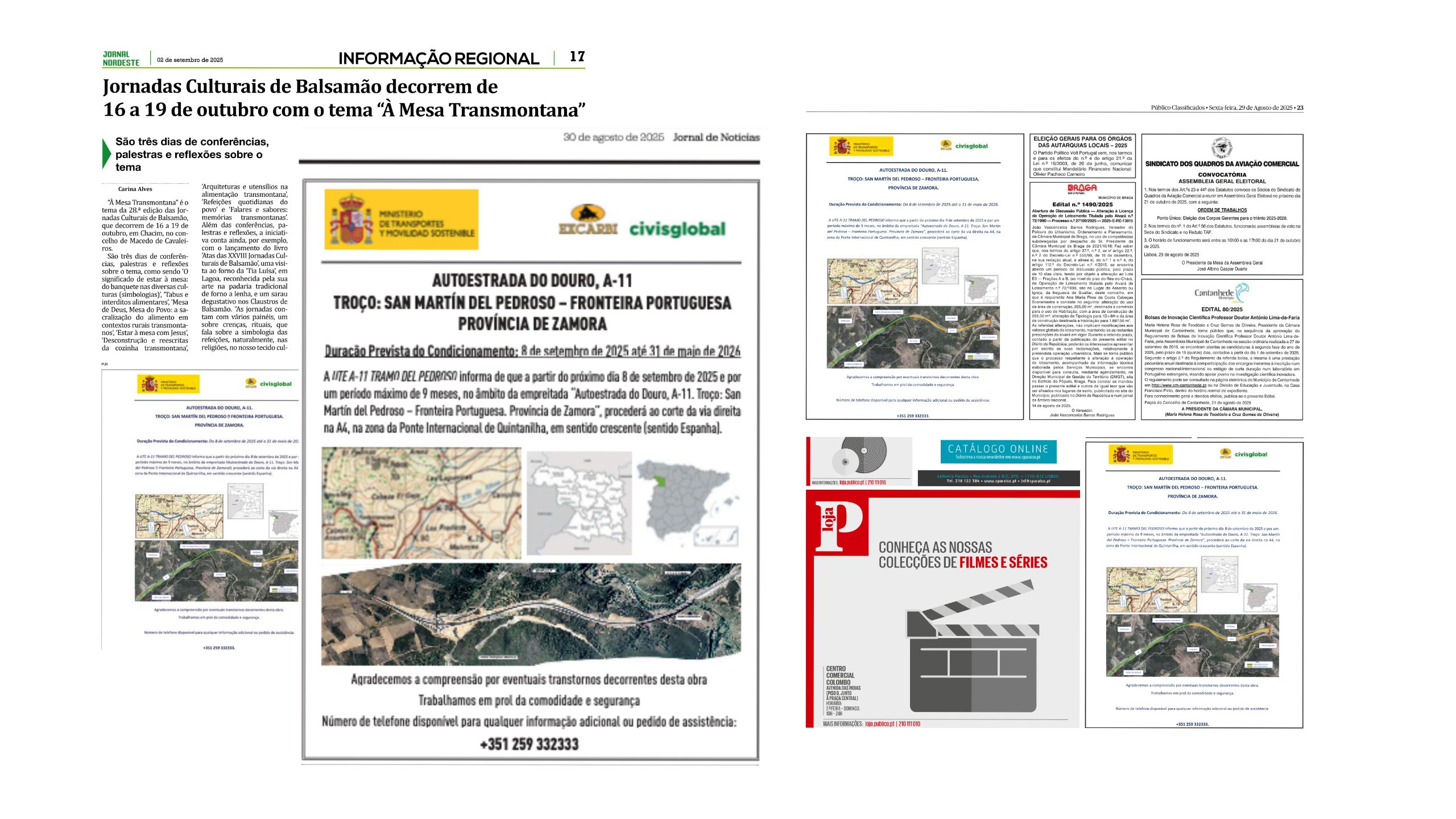The image size is (1456, 819).
Task: Click the underlined ORDEM DE TRABALHOS heading
Action: tap(1222, 210)
